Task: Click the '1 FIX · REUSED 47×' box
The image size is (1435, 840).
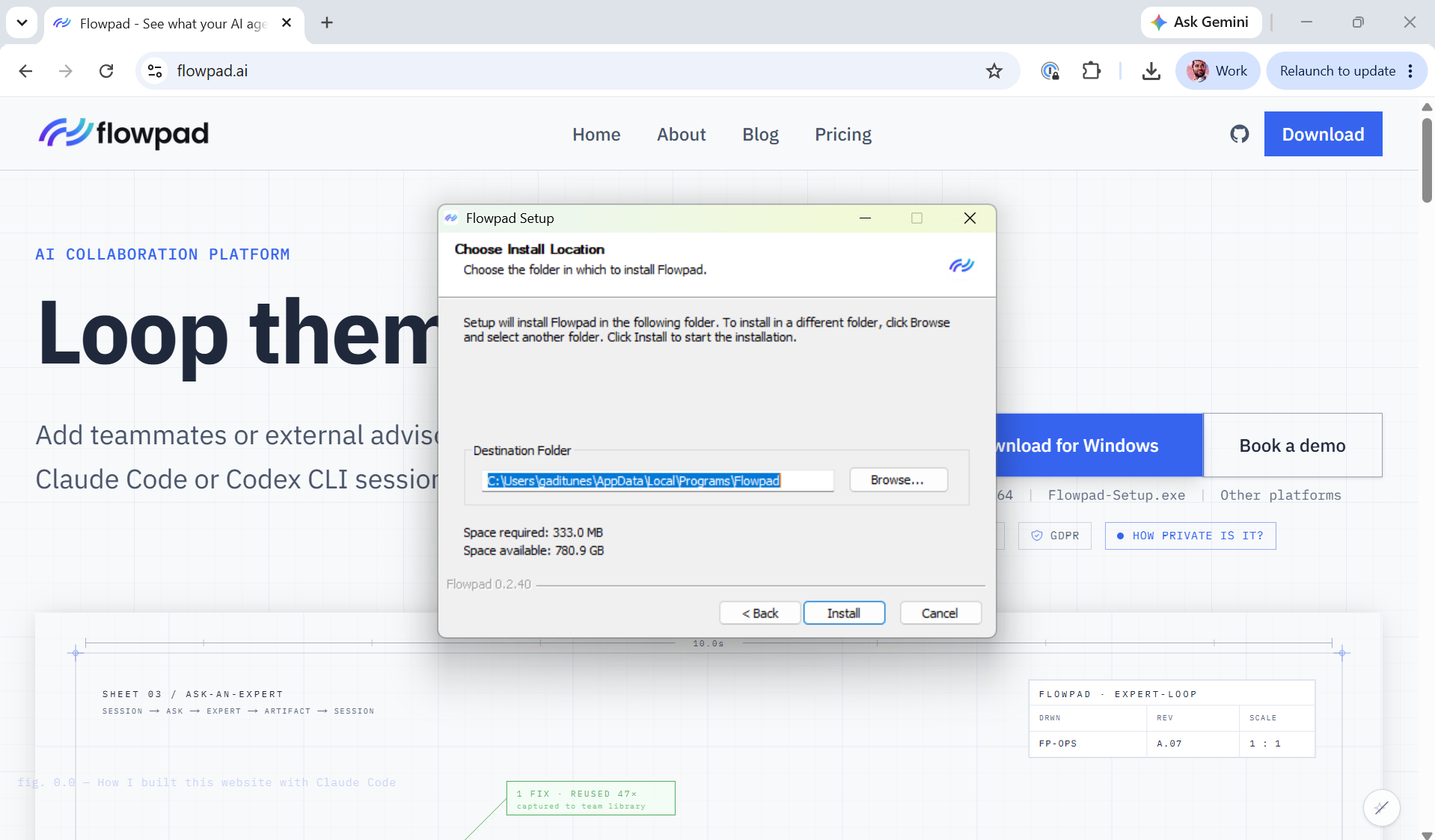Action: pyautogui.click(x=591, y=799)
